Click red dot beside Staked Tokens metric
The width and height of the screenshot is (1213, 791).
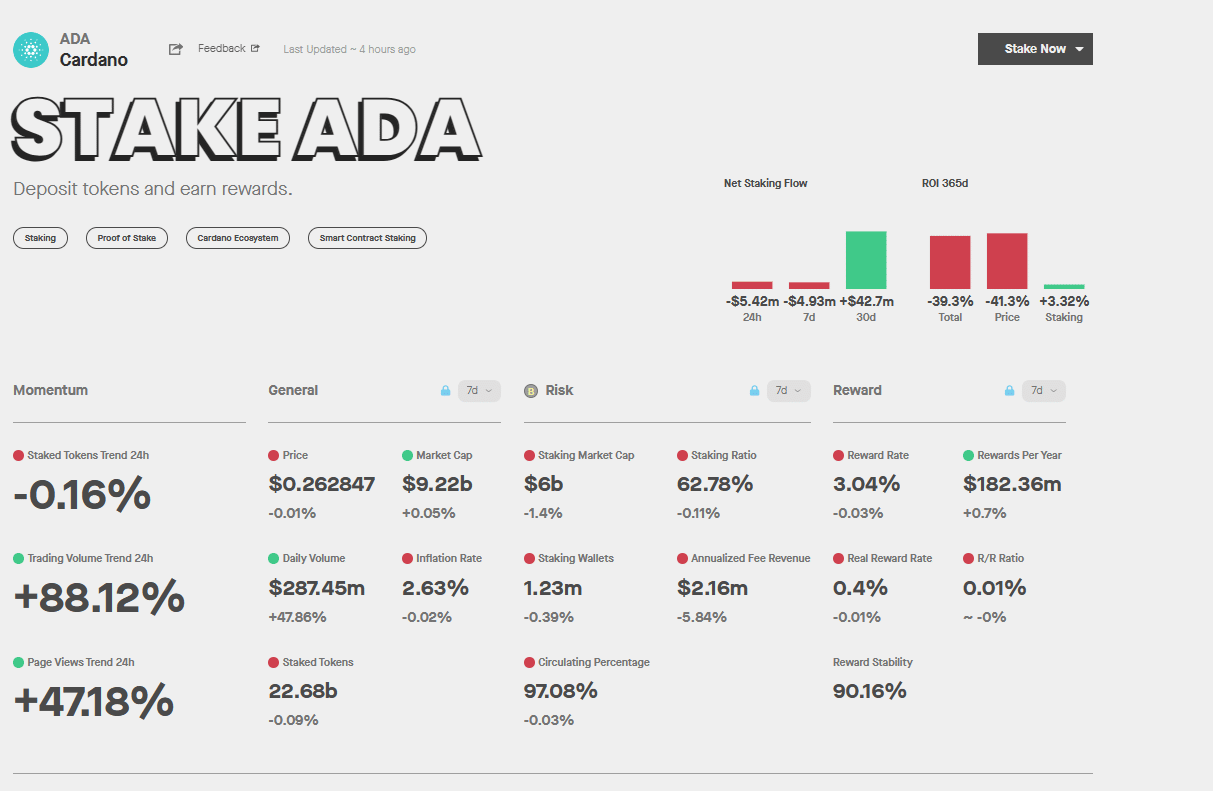274,662
